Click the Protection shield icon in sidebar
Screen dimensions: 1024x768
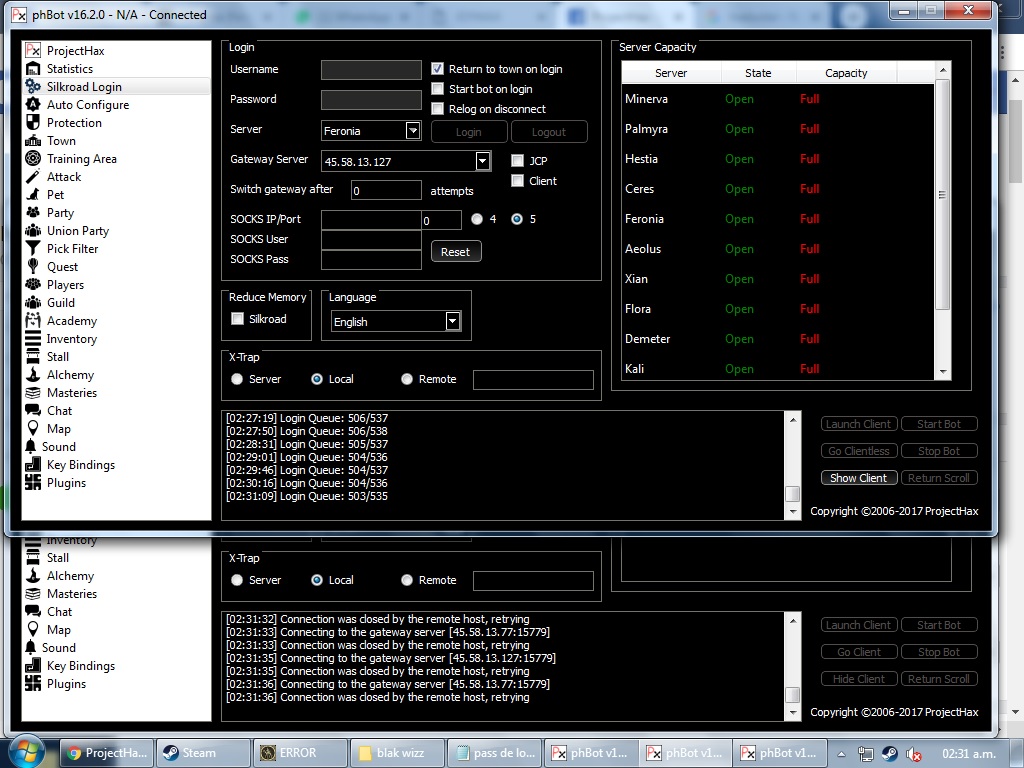click(x=33, y=123)
